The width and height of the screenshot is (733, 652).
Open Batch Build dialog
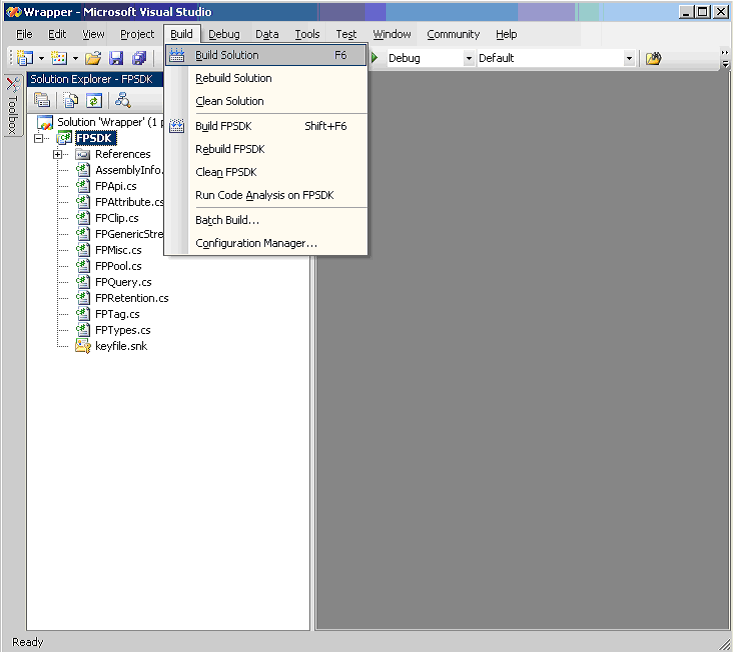coord(266,220)
